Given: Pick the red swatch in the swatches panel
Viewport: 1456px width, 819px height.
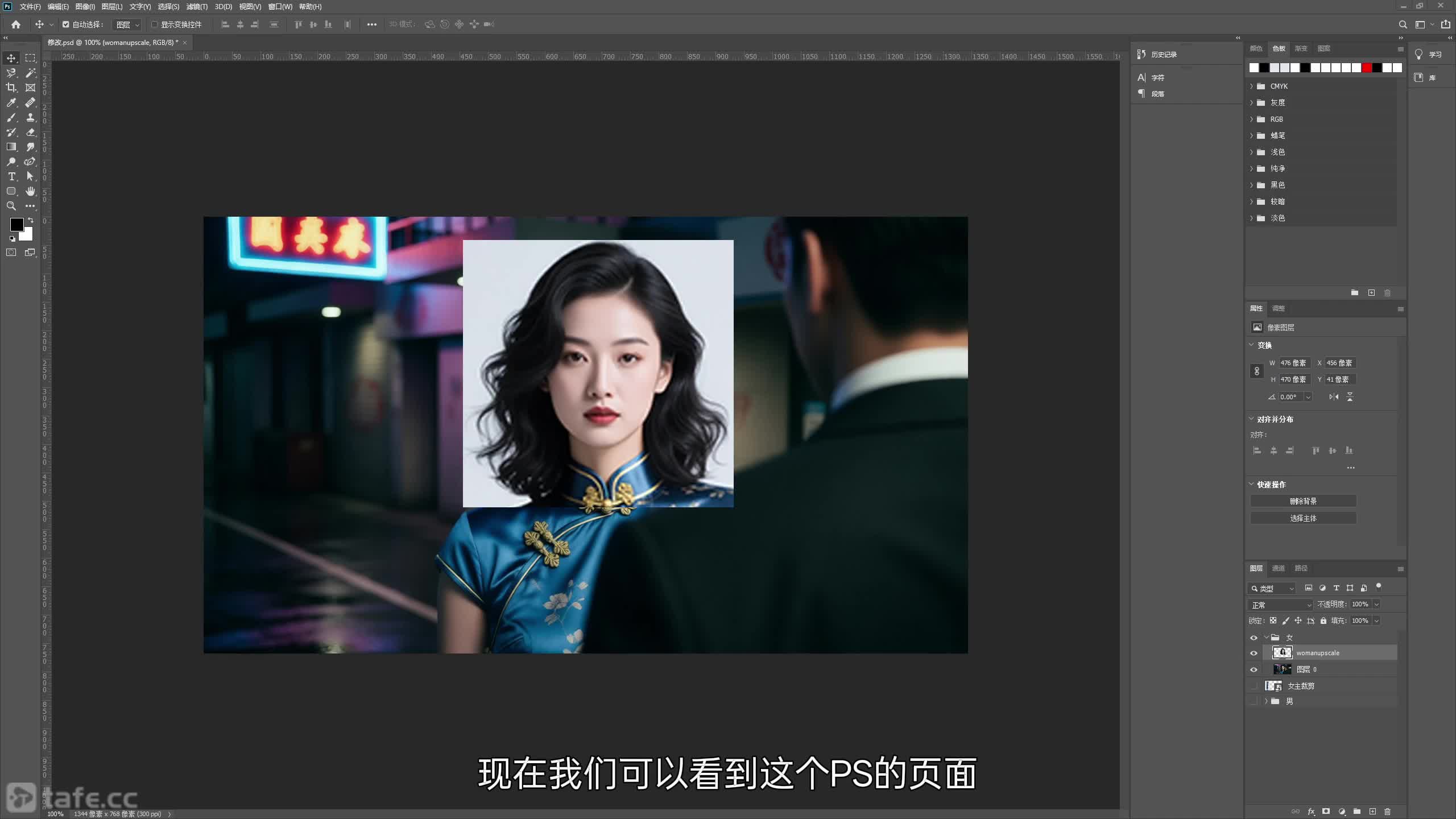Looking at the screenshot, I should 1367,68.
